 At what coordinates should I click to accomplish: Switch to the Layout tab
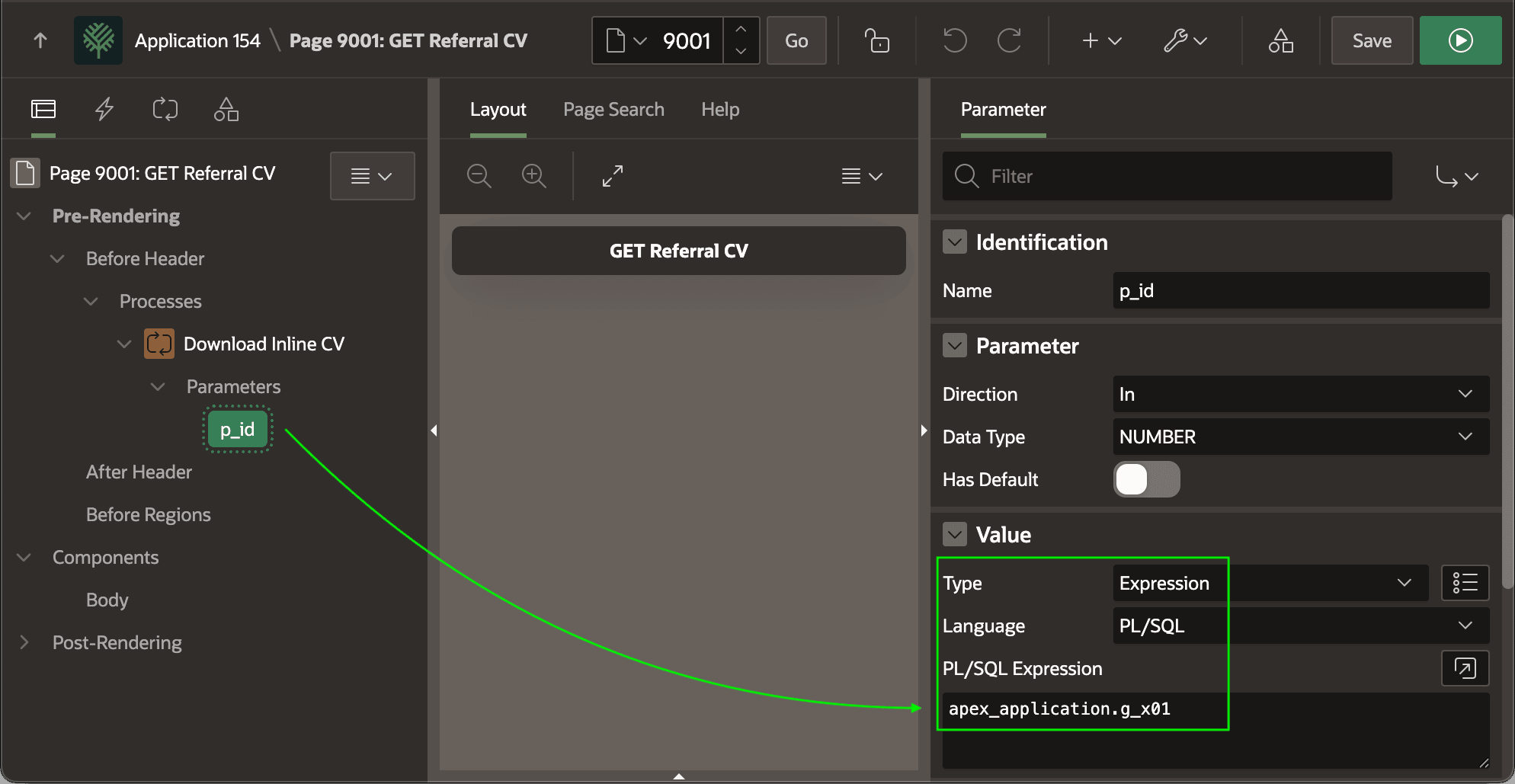coord(498,110)
